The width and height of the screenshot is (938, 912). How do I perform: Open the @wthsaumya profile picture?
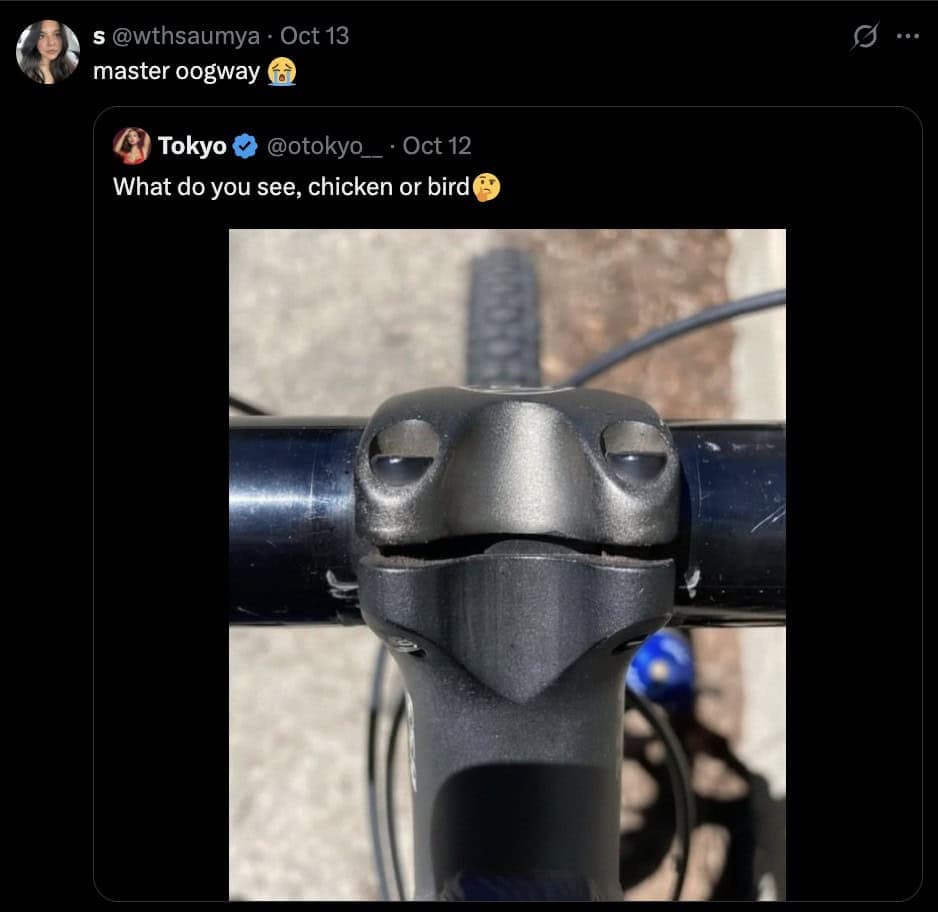point(47,51)
